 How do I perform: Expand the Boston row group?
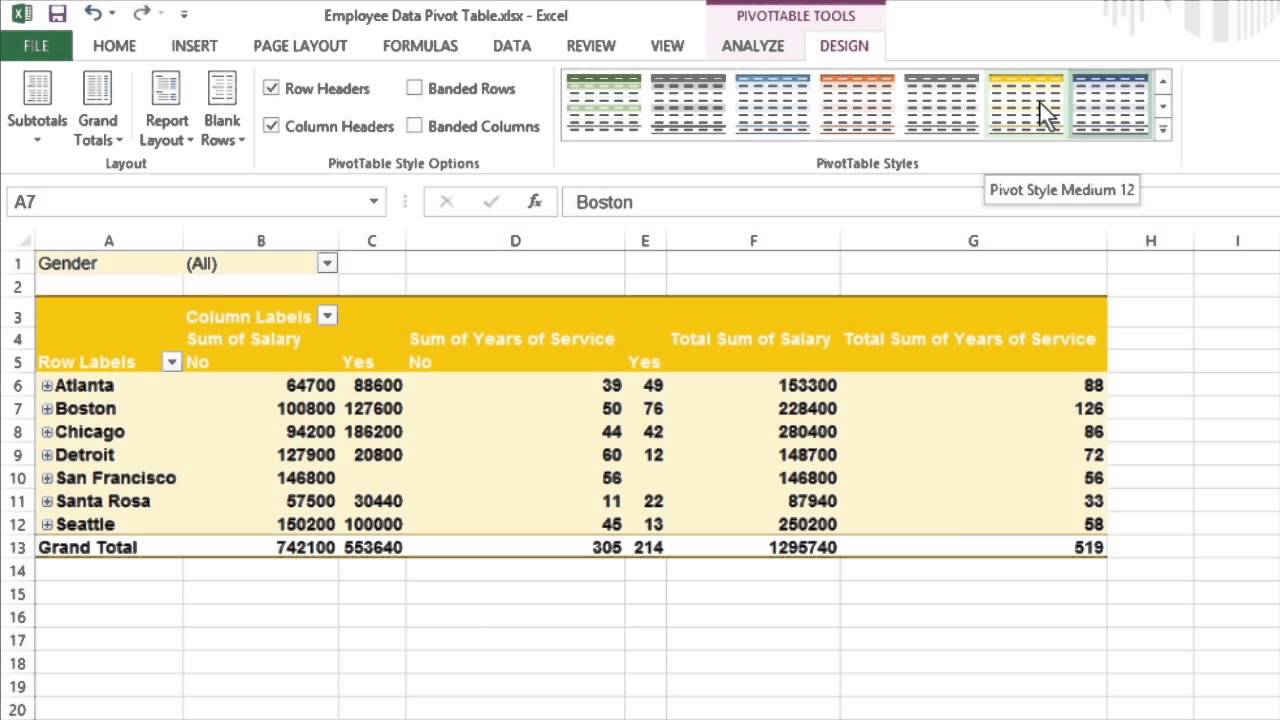point(47,408)
